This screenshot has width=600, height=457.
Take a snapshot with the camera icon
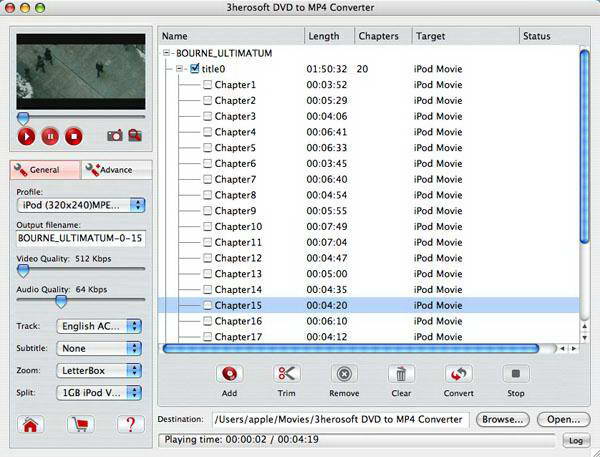pos(115,135)
